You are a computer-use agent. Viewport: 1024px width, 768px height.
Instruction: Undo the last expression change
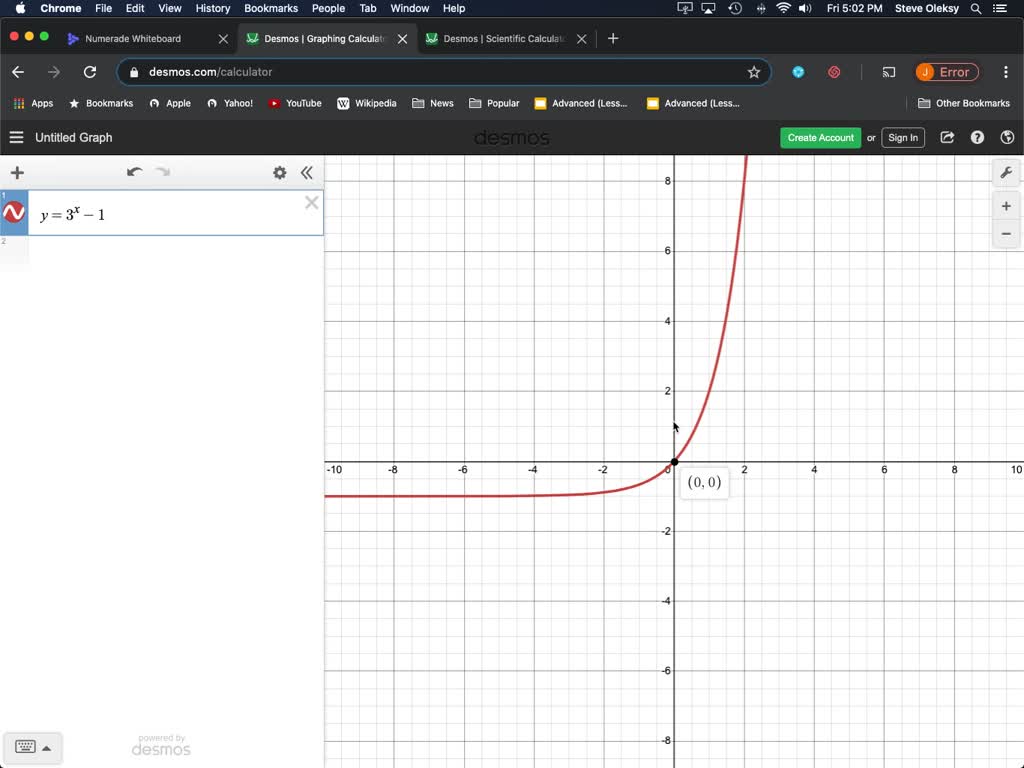coord(134,172)
